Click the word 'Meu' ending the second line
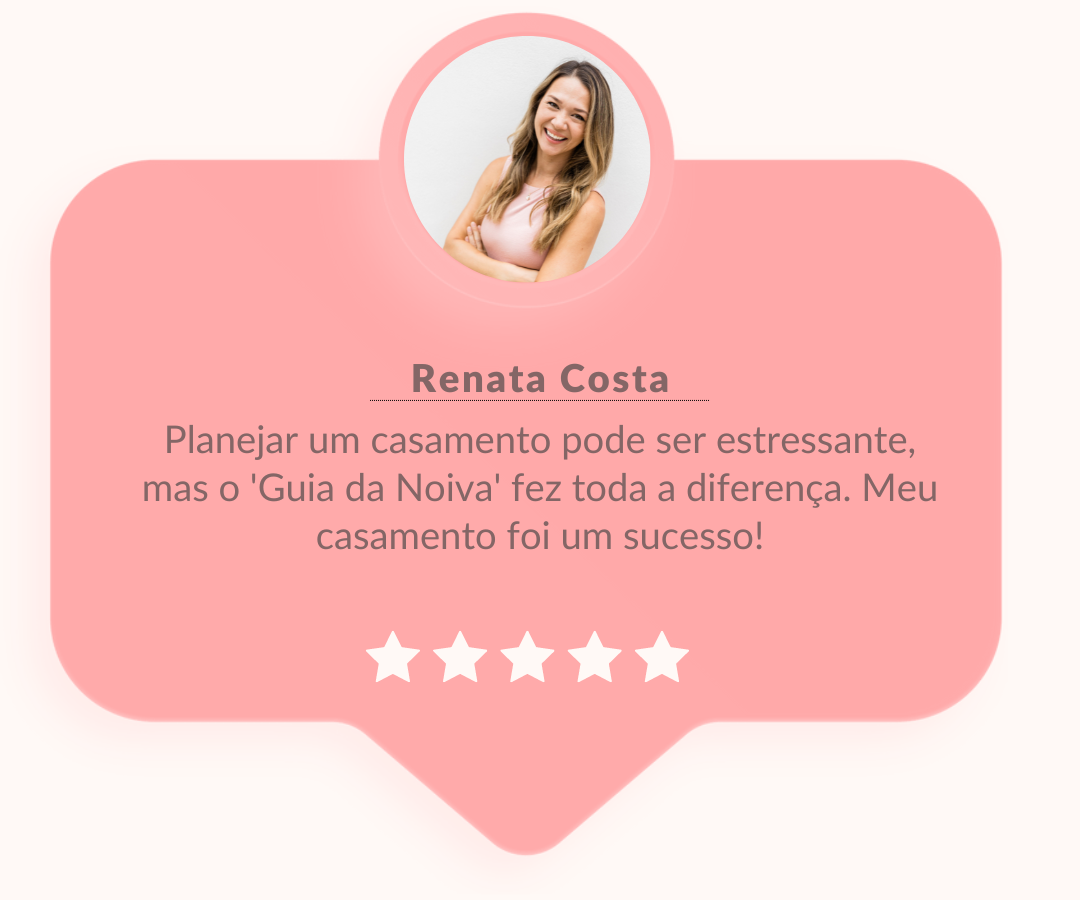The height and width of the screenshot is (900, 1080). [900, 489]
